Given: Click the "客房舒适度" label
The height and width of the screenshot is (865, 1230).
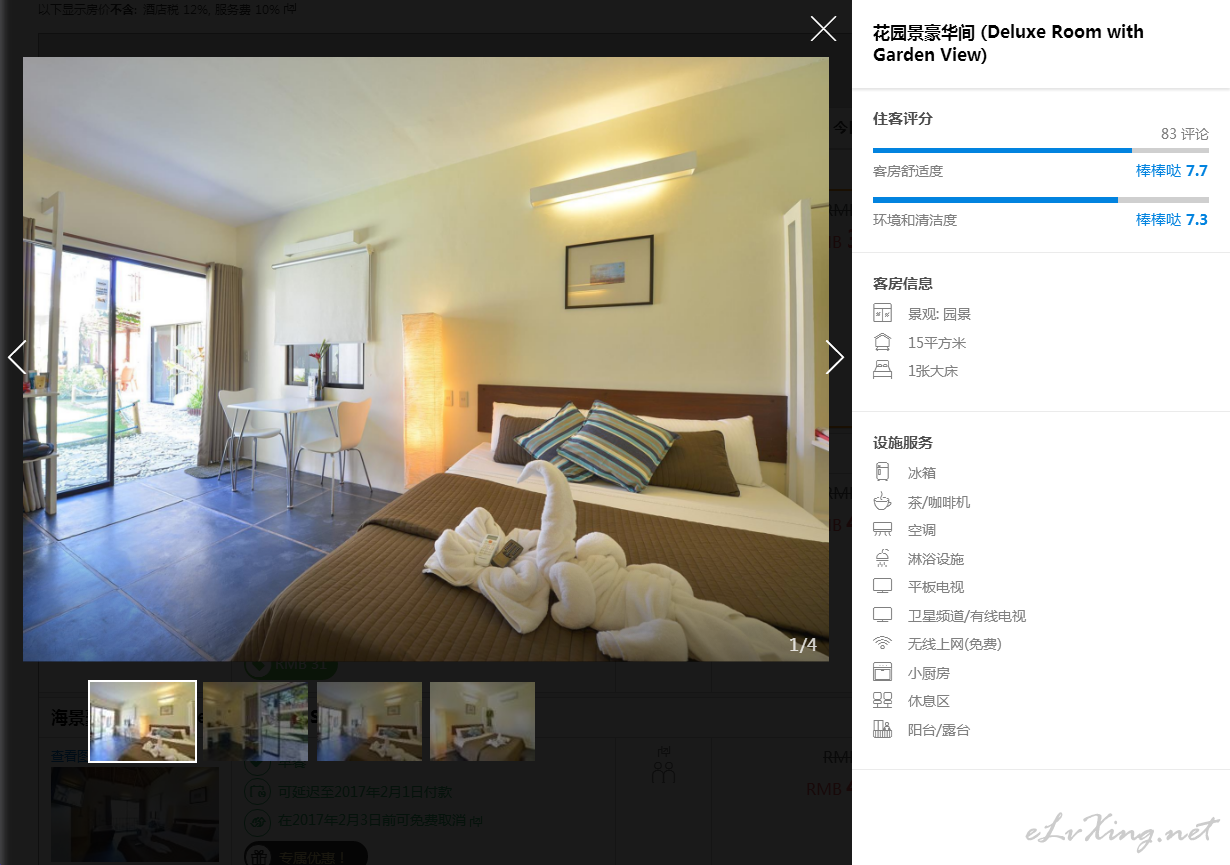Looking at the screenshot, I should tap(908, 171).
